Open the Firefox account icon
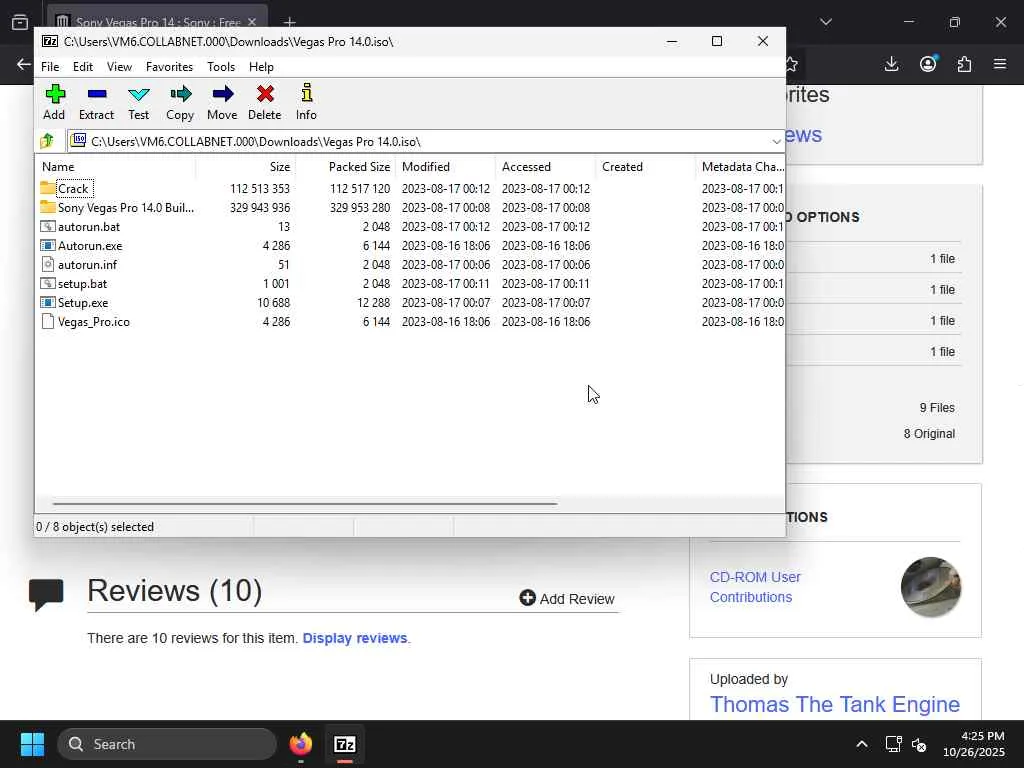1024x768 pixels. click(928, 63)
